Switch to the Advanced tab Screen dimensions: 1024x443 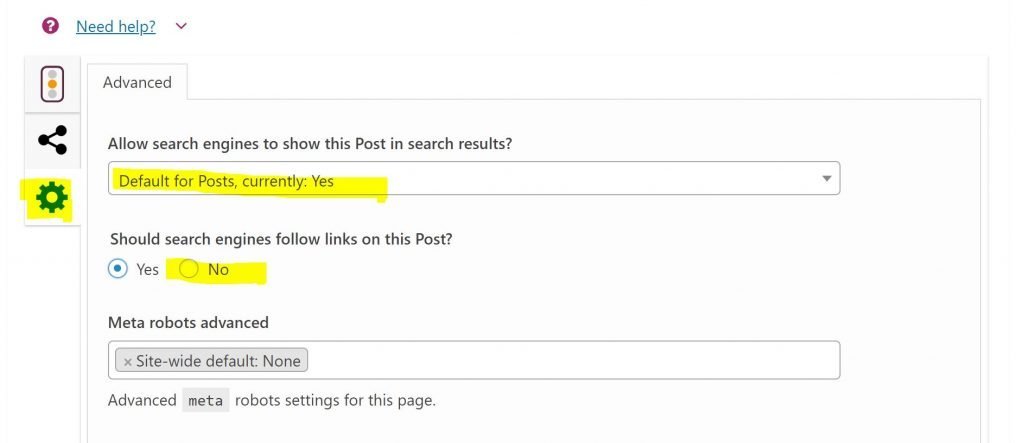pyautogui.click(x=137, y=82)
